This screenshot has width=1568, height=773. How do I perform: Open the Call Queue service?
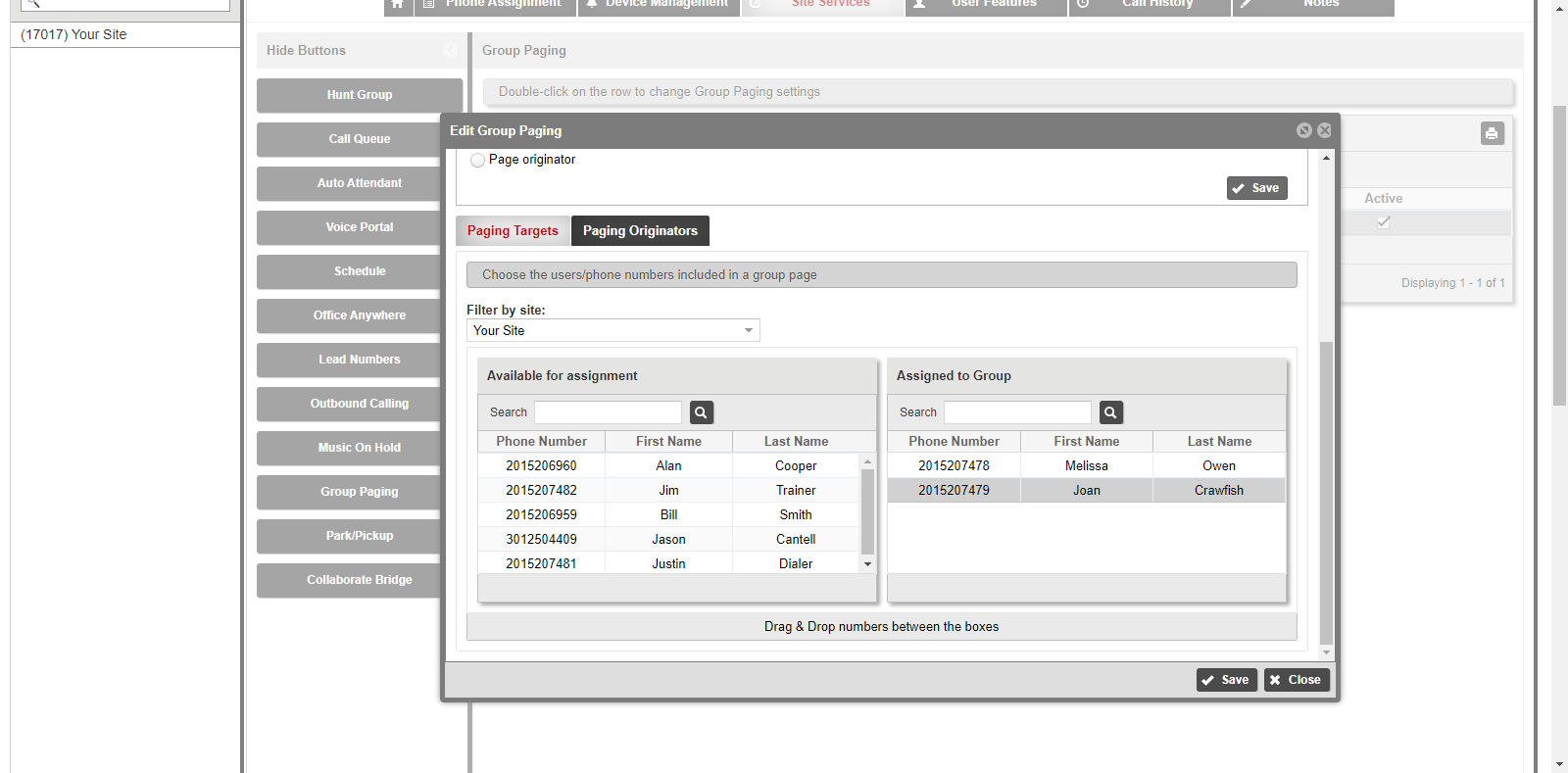point(349,139)
